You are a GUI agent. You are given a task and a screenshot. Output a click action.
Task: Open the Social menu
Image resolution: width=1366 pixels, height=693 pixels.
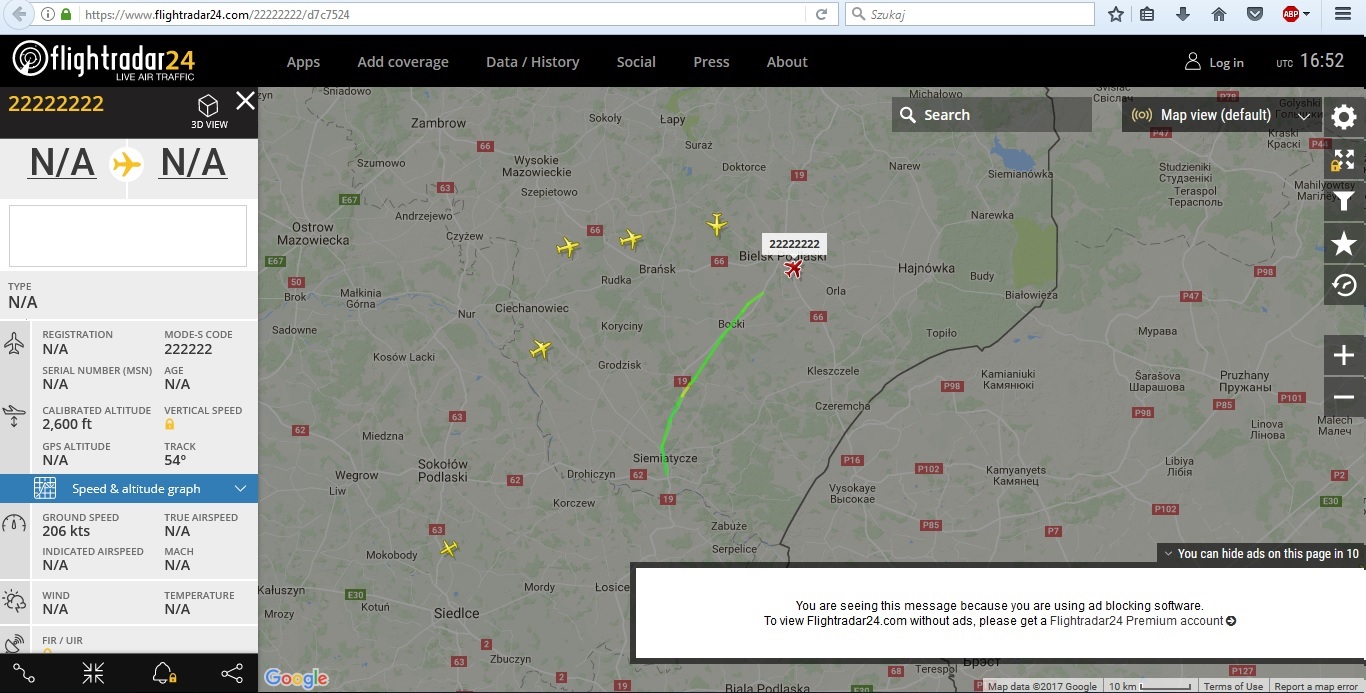tap(636, 62)
